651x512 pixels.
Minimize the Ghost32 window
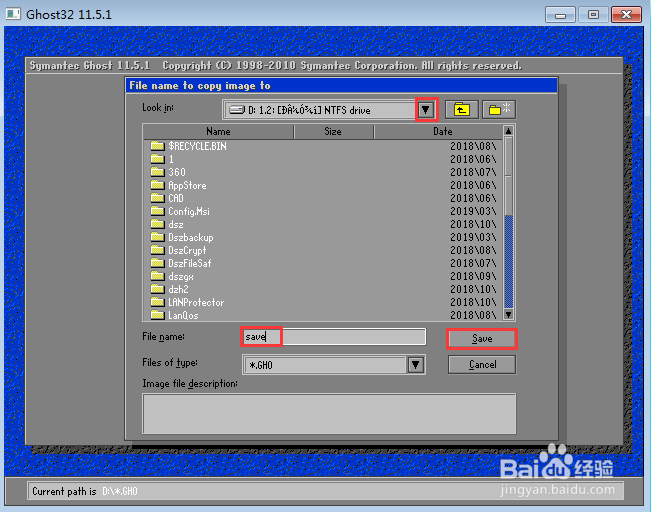tap(560, 15)
